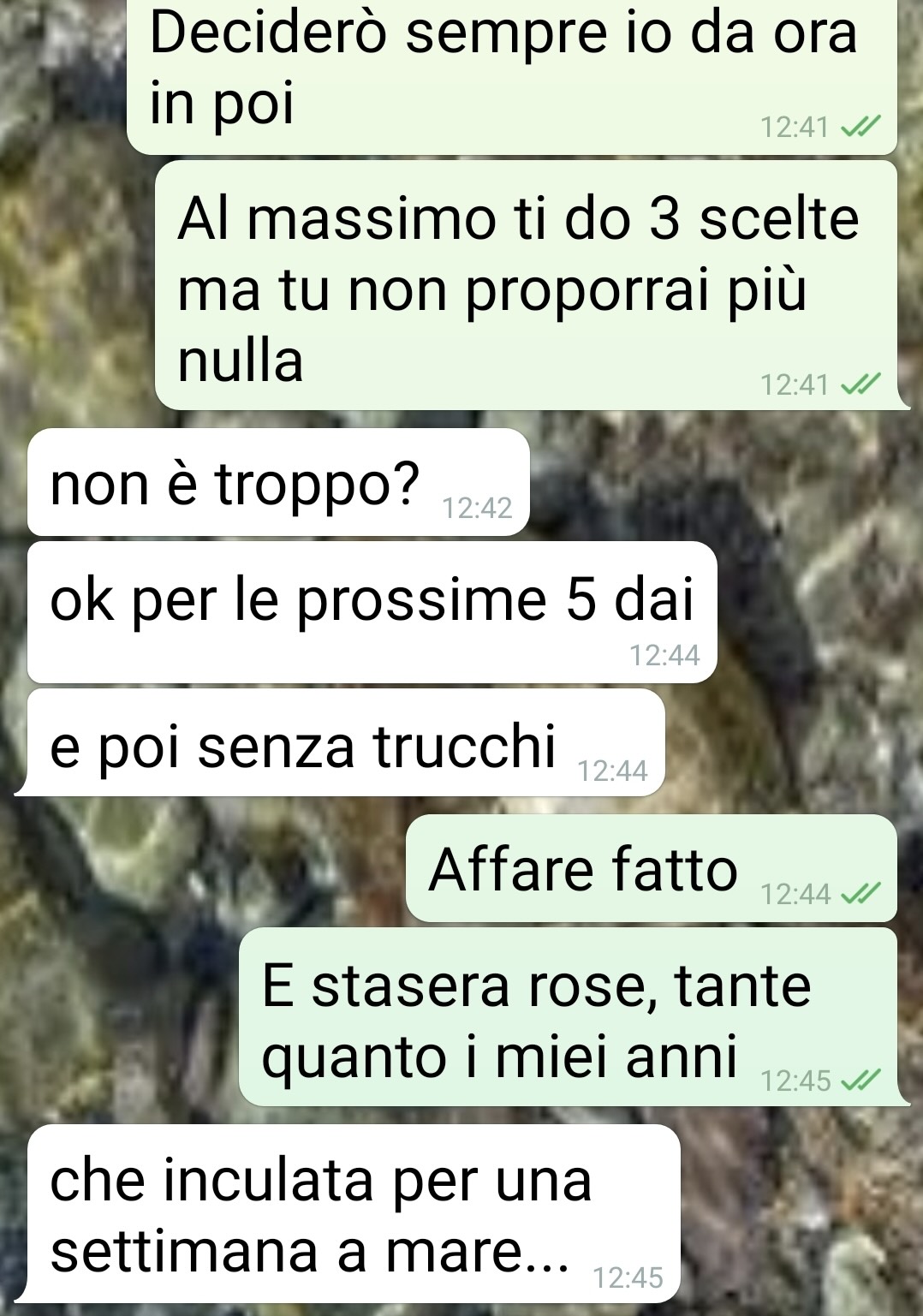The width and height of the screenshot is (923, 1316).
Task: Select 'E stasera rose, tante quanto i miei anni'
Action: [x=574, y=1017]
